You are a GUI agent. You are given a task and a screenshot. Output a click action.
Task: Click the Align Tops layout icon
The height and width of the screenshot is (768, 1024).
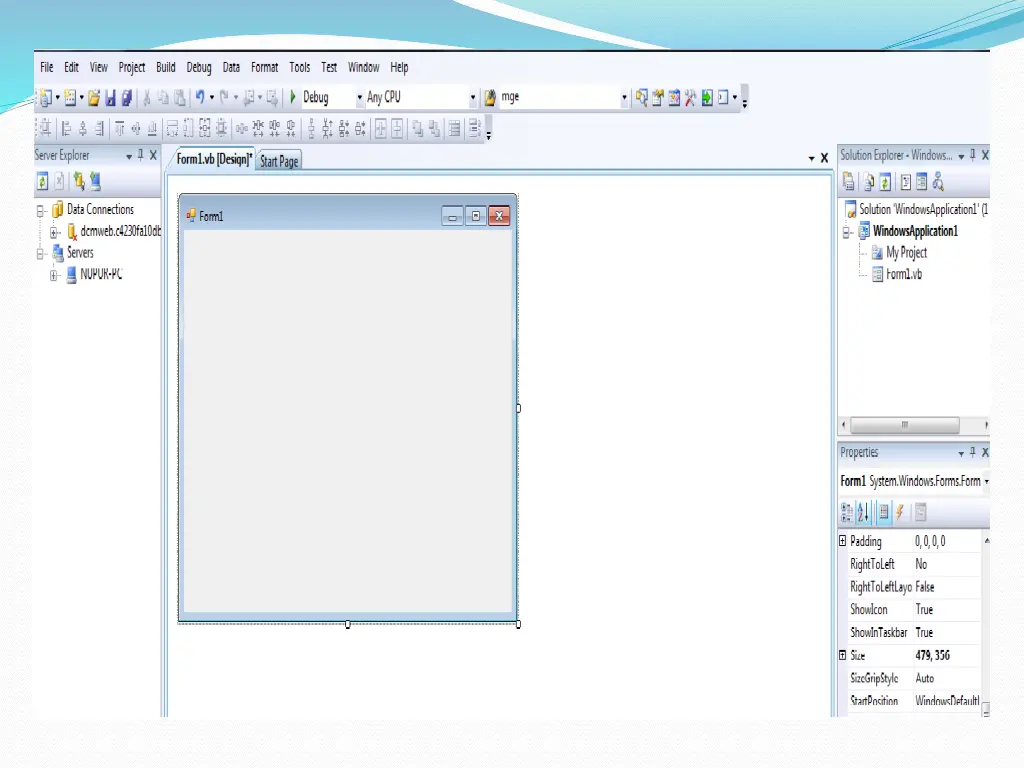click(120, 129)
